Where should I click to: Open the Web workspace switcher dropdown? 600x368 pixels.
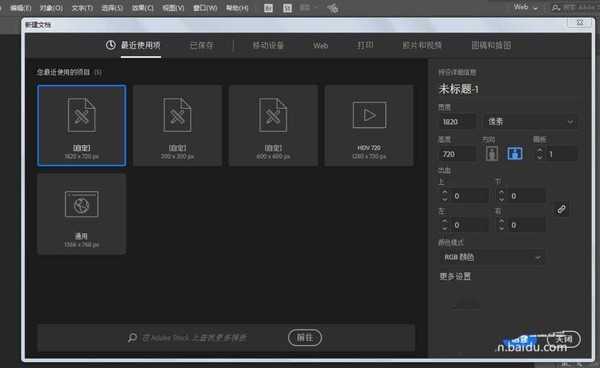(x=525, y=7)
